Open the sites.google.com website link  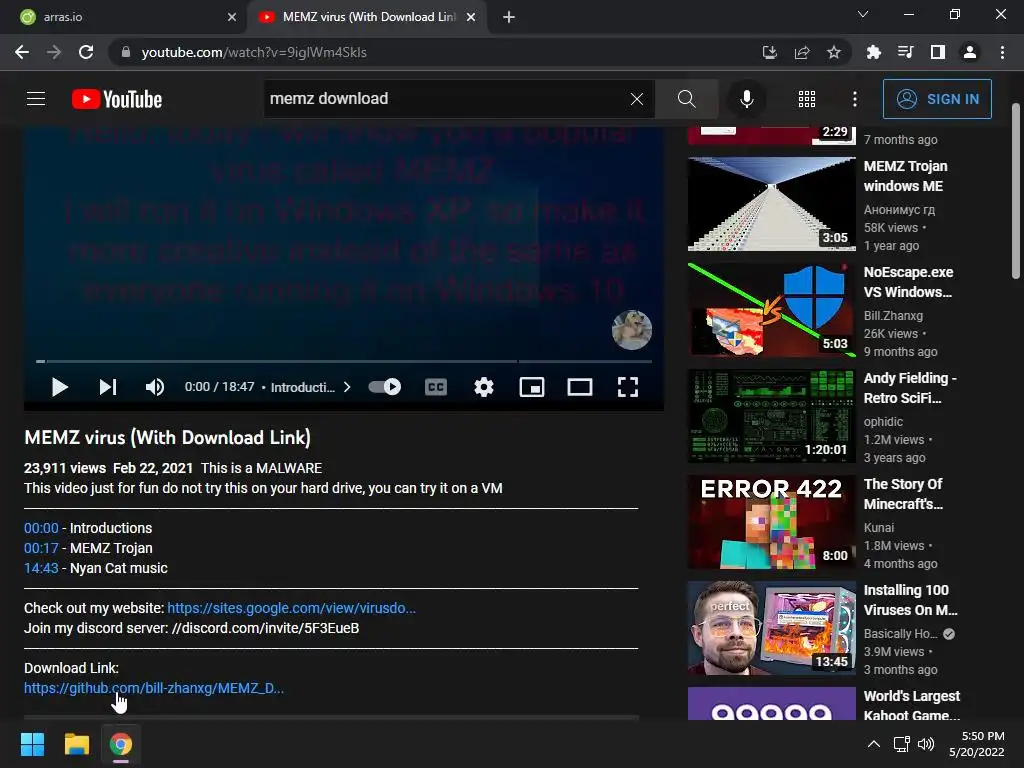click(x=291, y=608)
